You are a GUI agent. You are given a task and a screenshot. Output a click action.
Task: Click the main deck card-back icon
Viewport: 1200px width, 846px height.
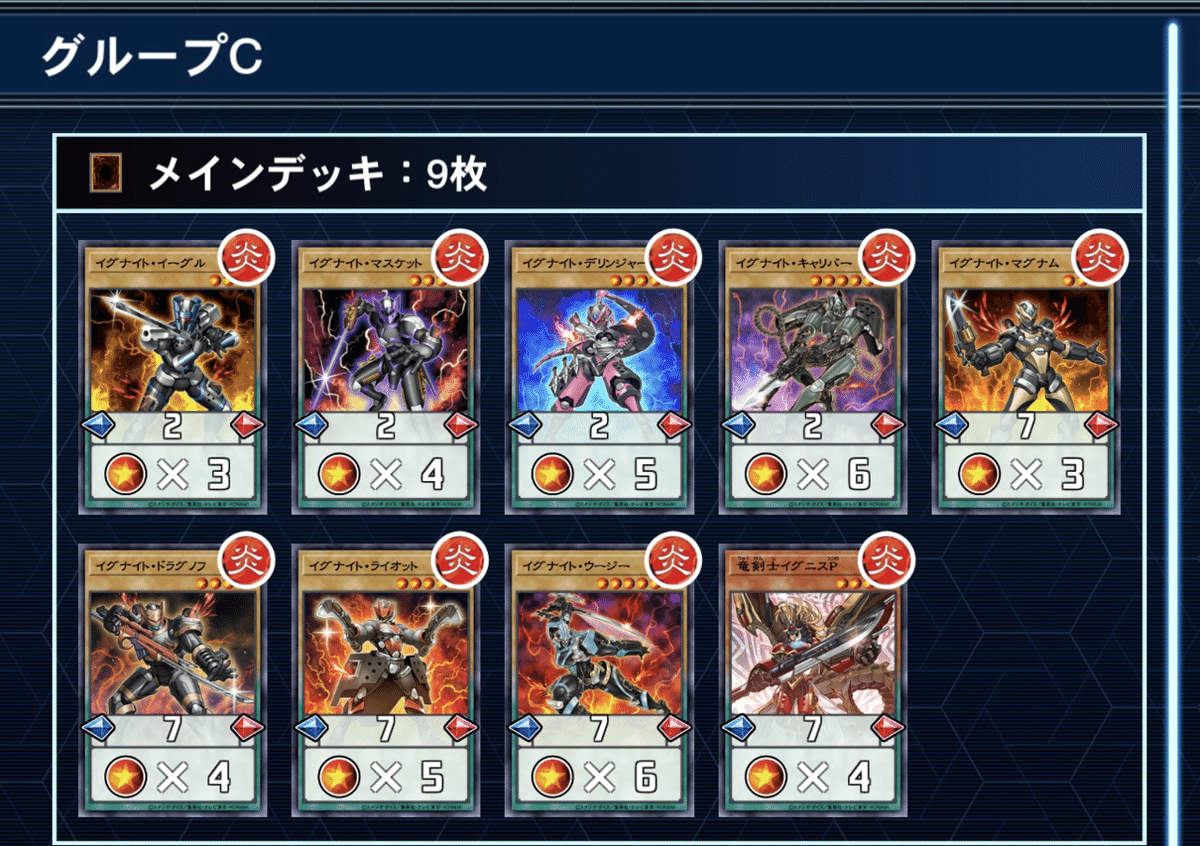tap(105, 175)
